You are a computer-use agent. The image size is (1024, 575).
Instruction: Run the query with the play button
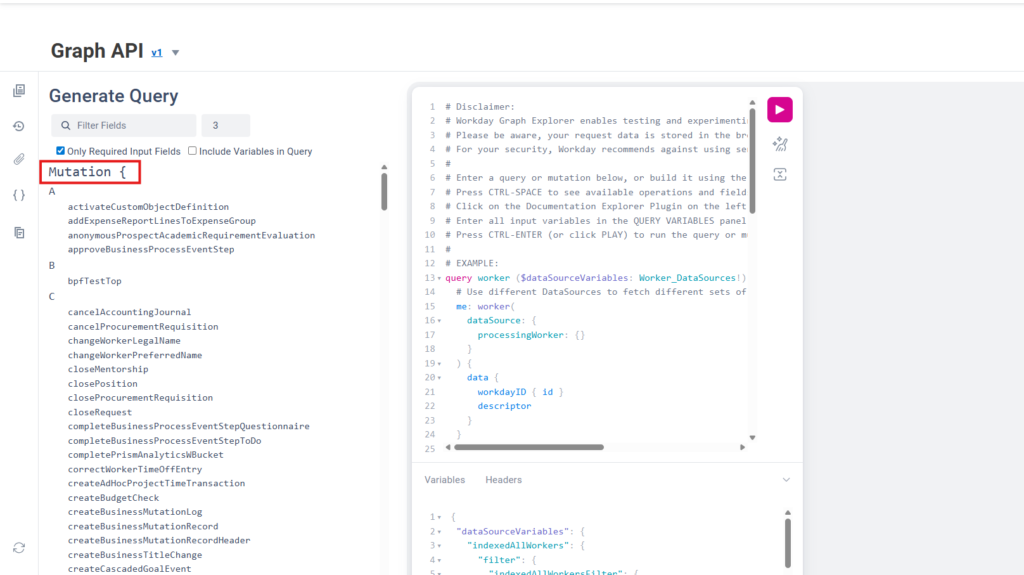(x=780, y=110)
